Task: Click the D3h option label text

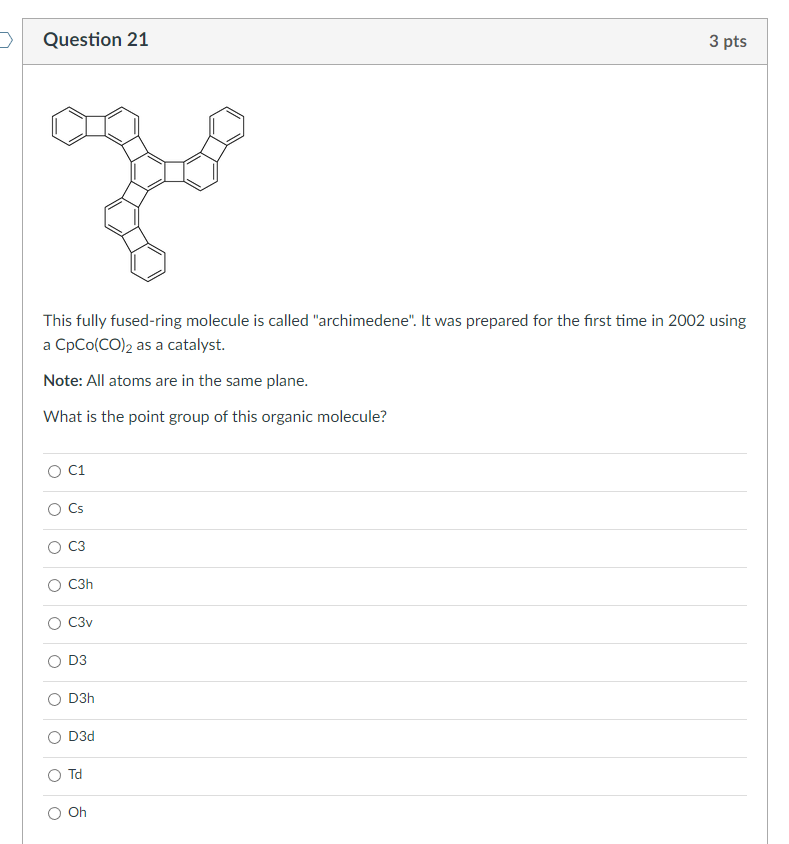Action: 80,698
